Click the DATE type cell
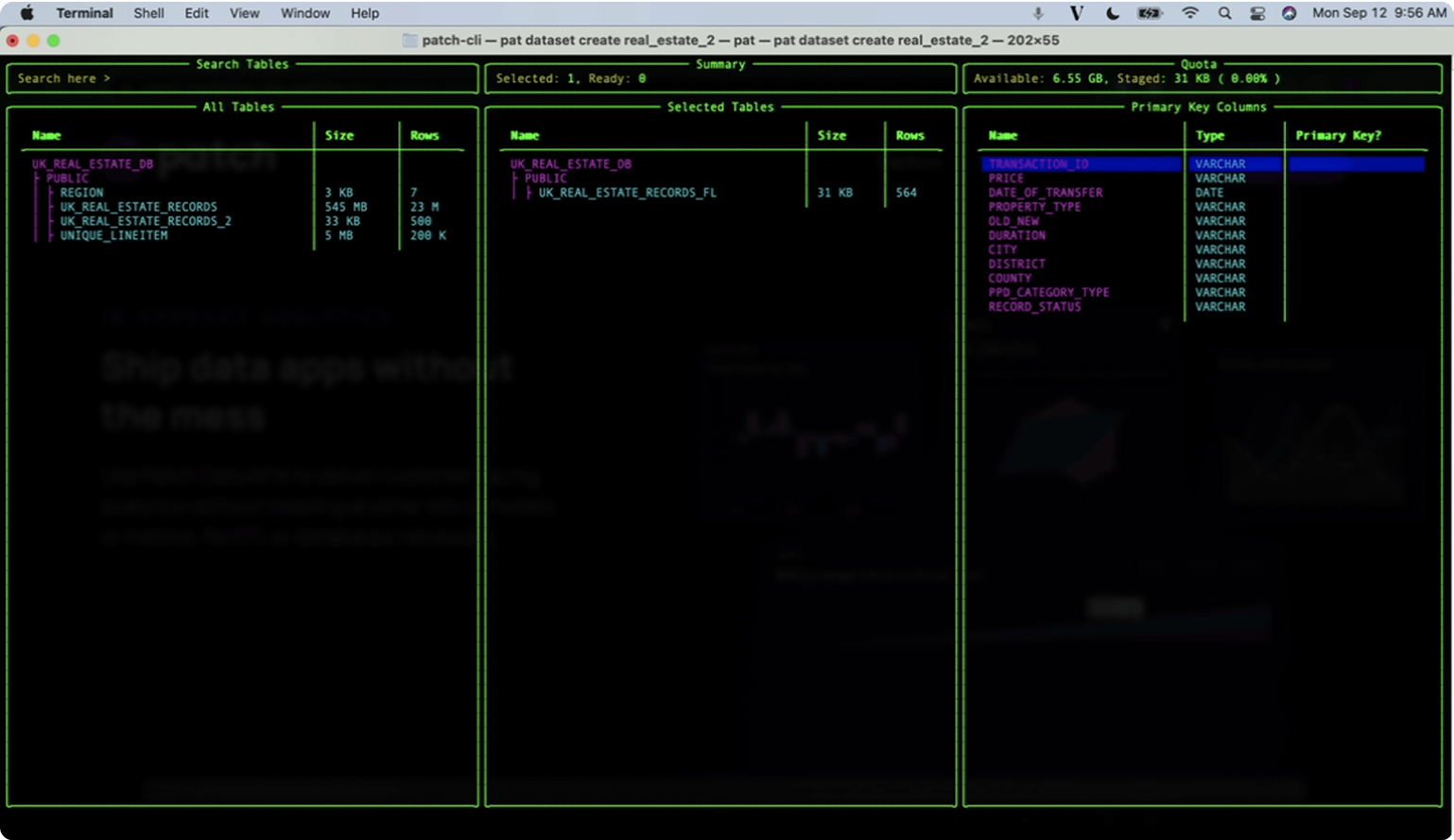The image size is (1454, 840). click(x=1209, y=192)
